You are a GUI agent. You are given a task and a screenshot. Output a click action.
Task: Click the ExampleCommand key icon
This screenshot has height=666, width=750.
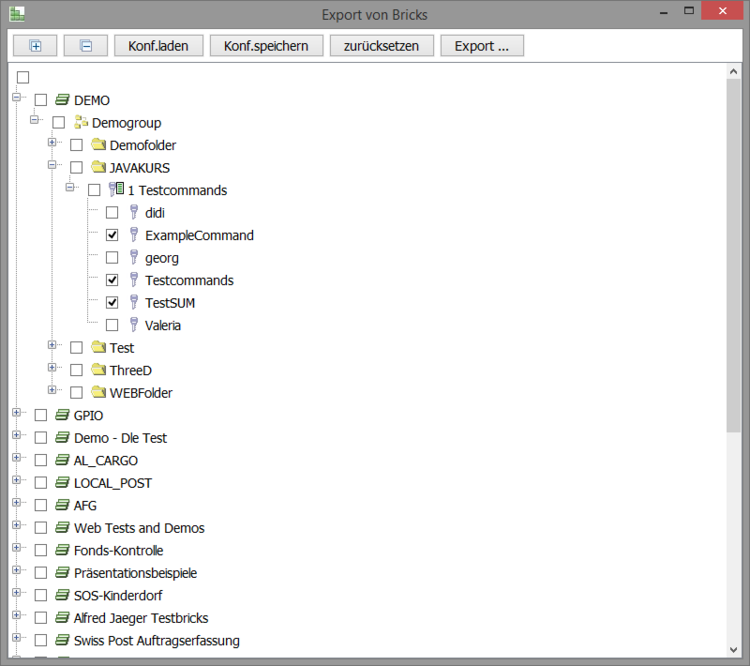(x=133, y=236)
